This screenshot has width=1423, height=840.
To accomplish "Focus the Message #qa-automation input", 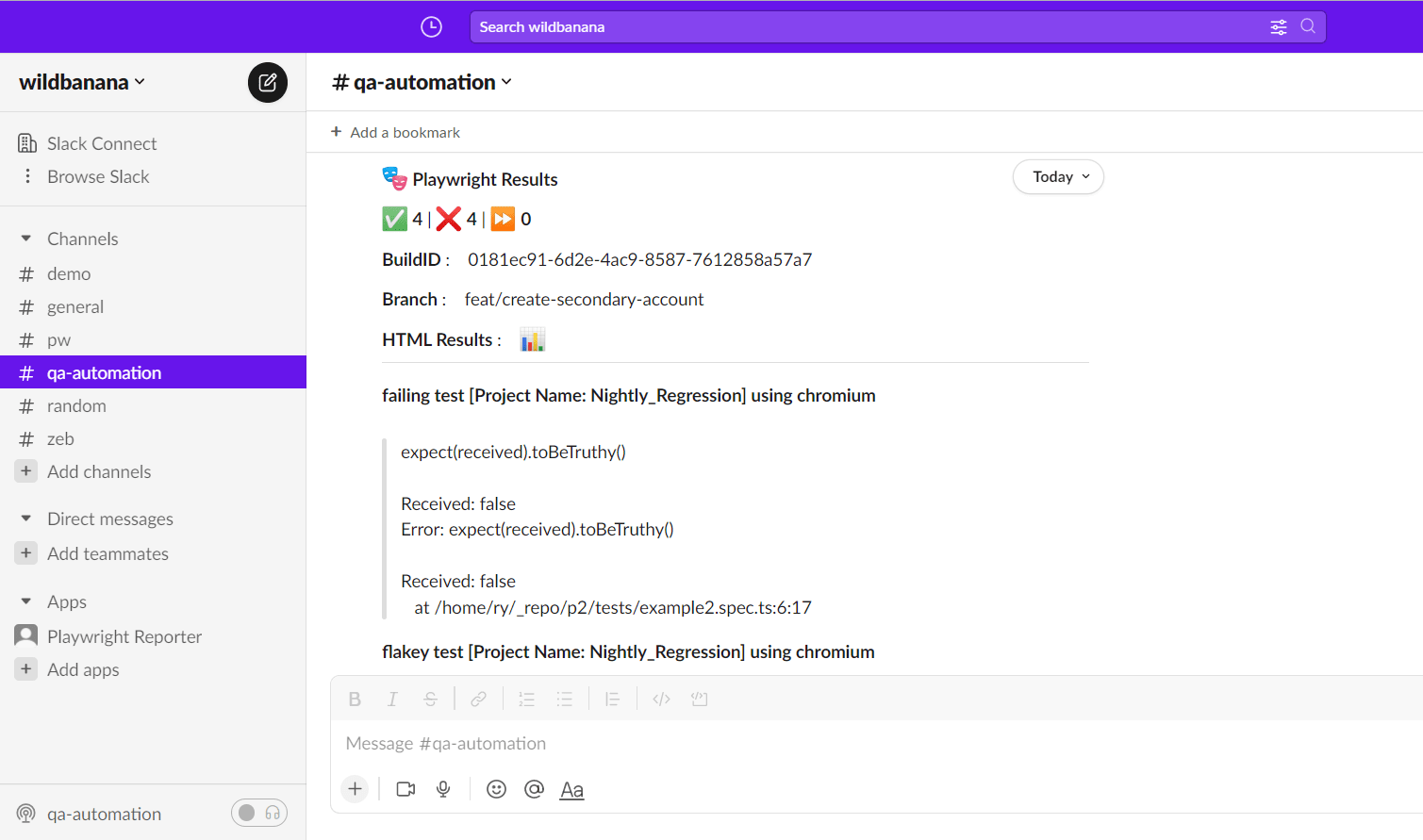I will point(877,743).
